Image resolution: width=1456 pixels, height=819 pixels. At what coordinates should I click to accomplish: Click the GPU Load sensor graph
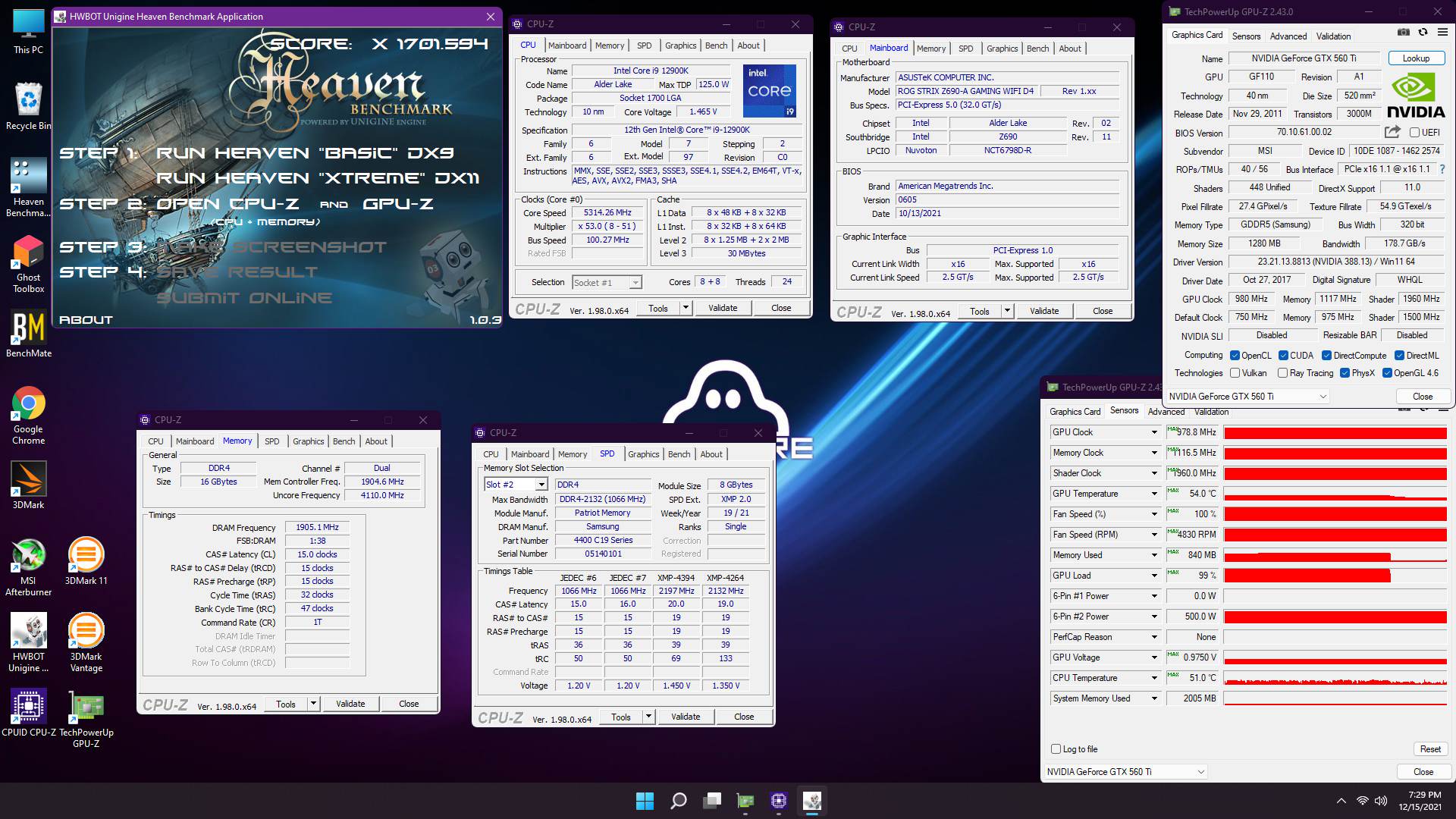pyautogui.click(x=1335, y=576)
